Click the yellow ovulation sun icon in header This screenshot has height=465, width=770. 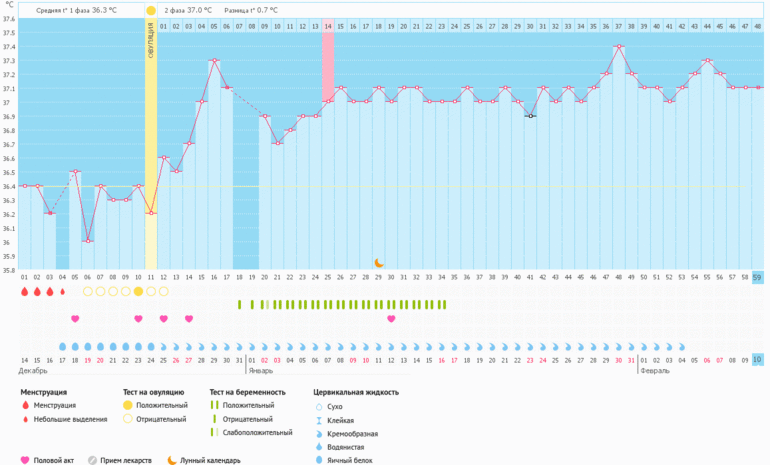pyautogui.click(x=151, y=10)
